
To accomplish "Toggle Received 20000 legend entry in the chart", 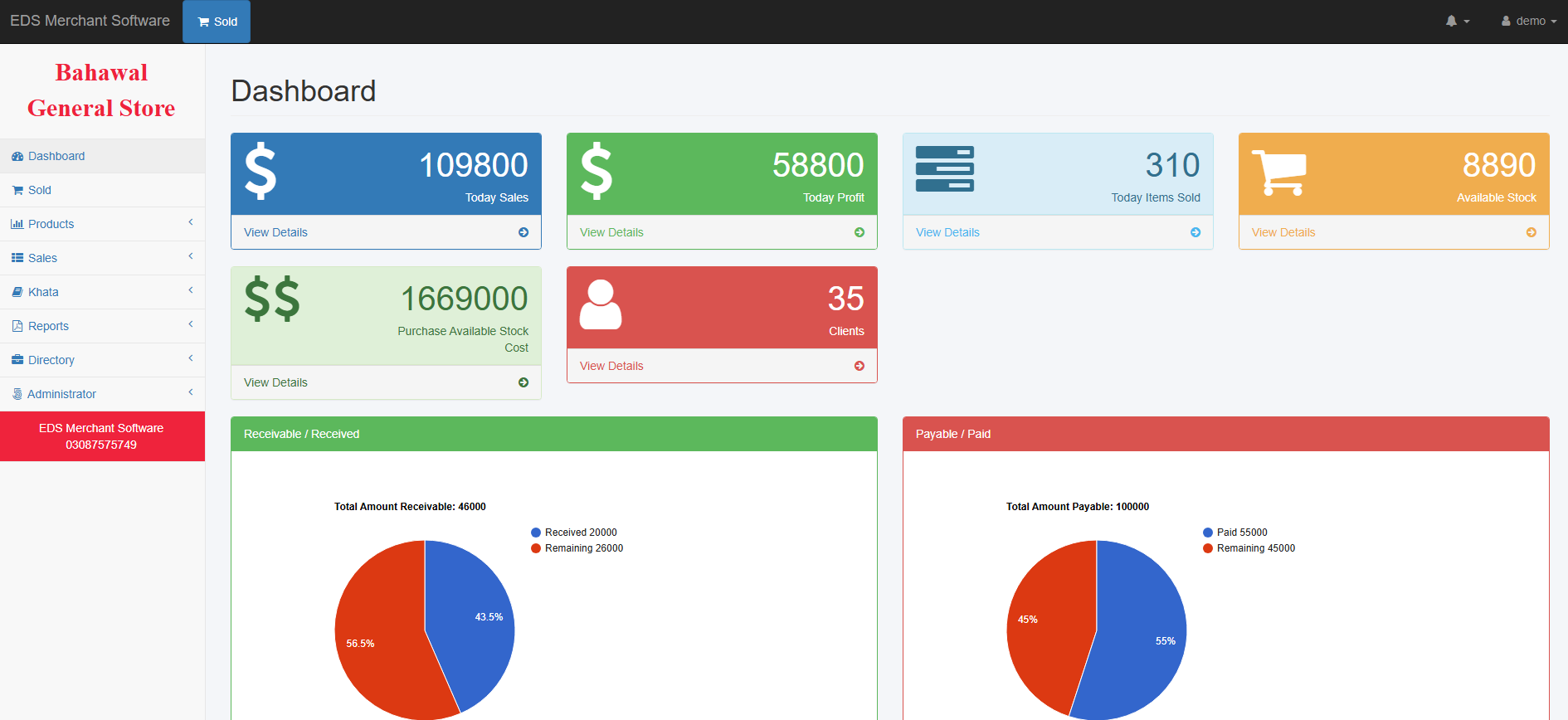I will pos(580,533).
